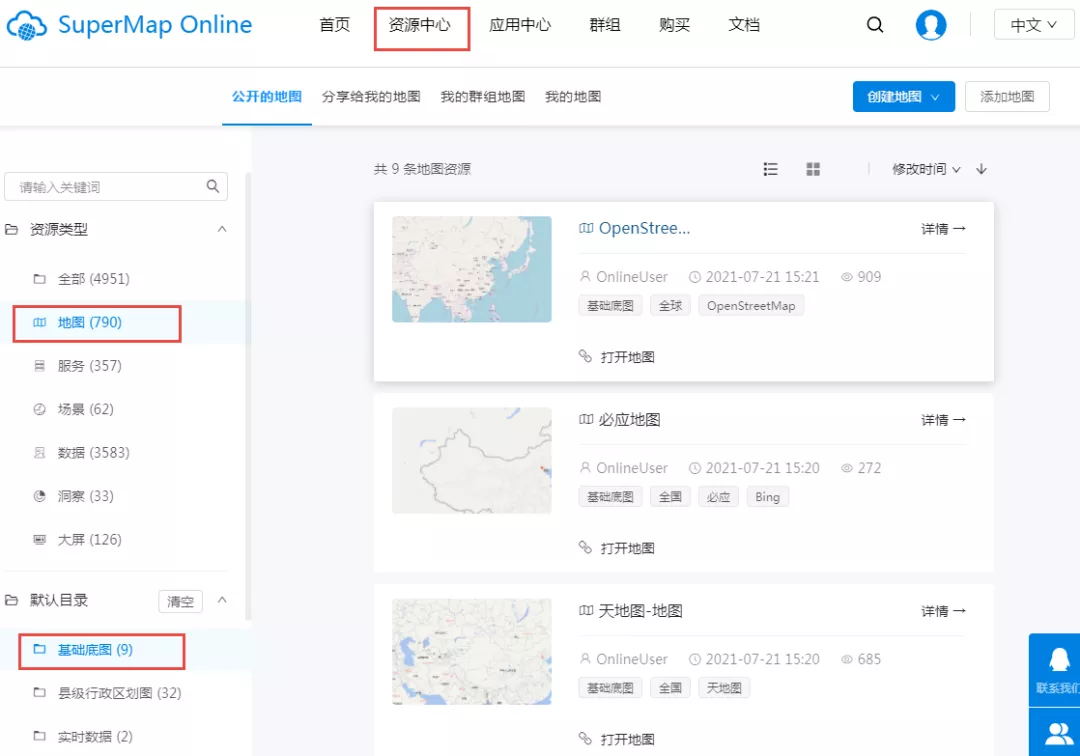The height and width of the screenshot is (756, 1080).
Task: Click the OnlineUser icon on 必应地图 card
Action: coord(585,468)
